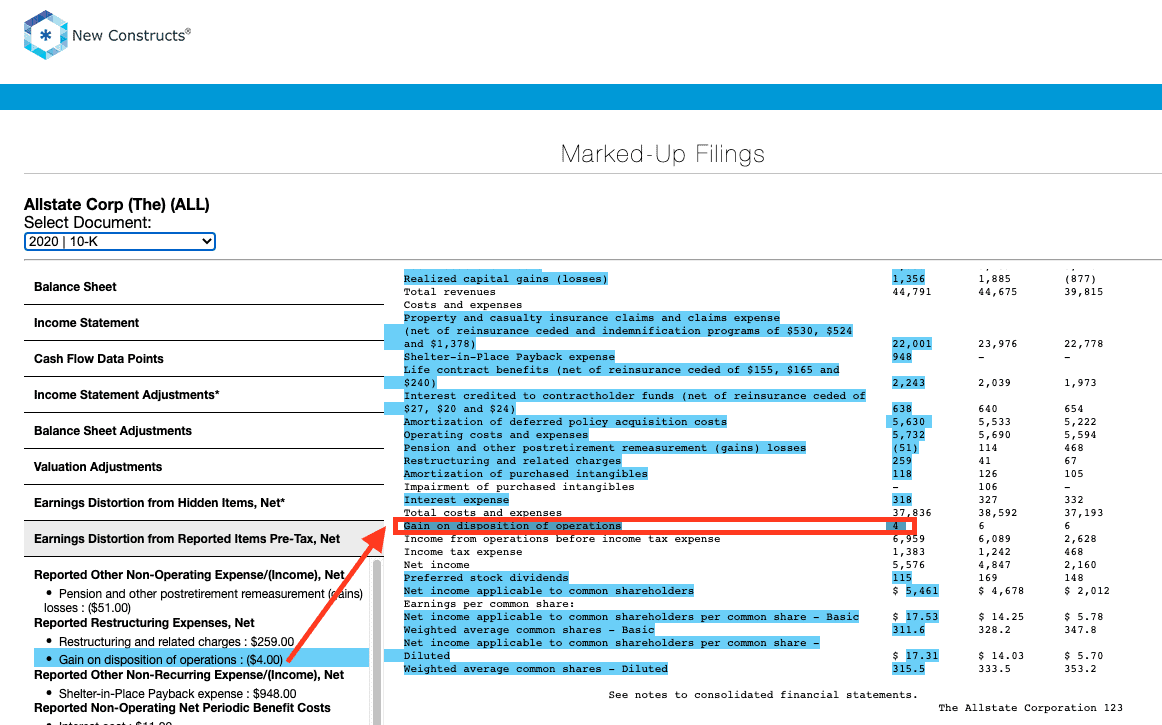
Task: Click the Marked-Up Filings page title
Action: tap(663, 154)
